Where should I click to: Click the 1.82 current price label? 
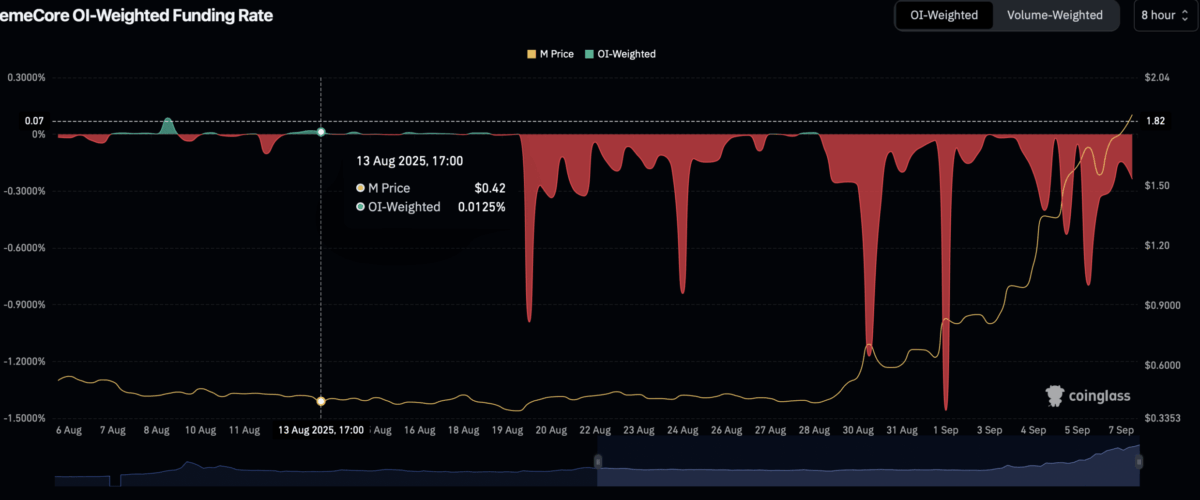pos(1153,121)
